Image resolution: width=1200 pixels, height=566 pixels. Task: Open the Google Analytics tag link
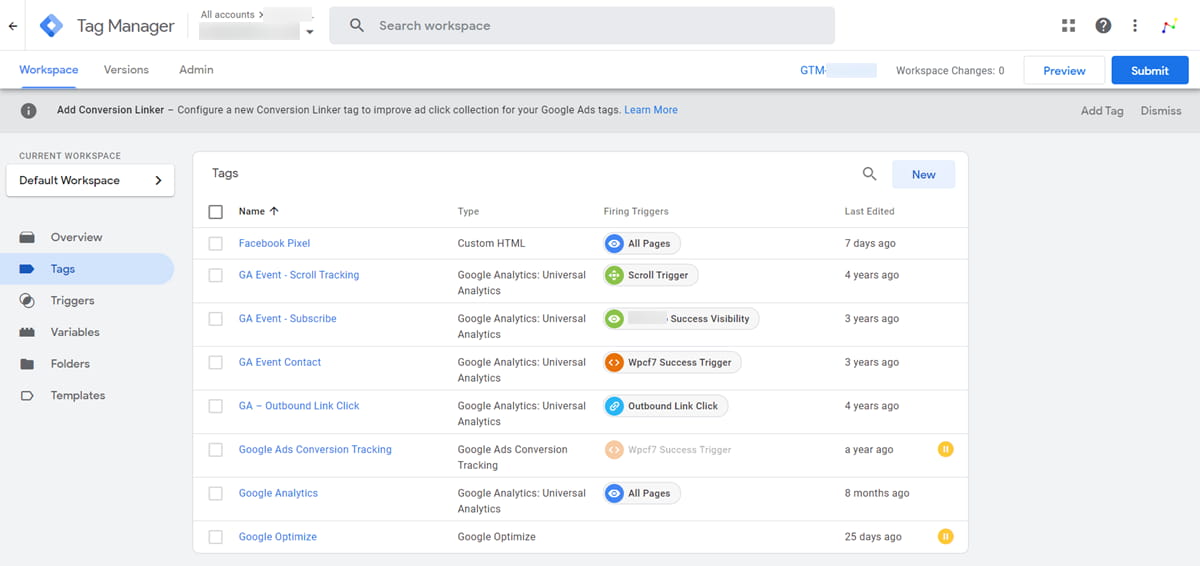click(278, 493)
